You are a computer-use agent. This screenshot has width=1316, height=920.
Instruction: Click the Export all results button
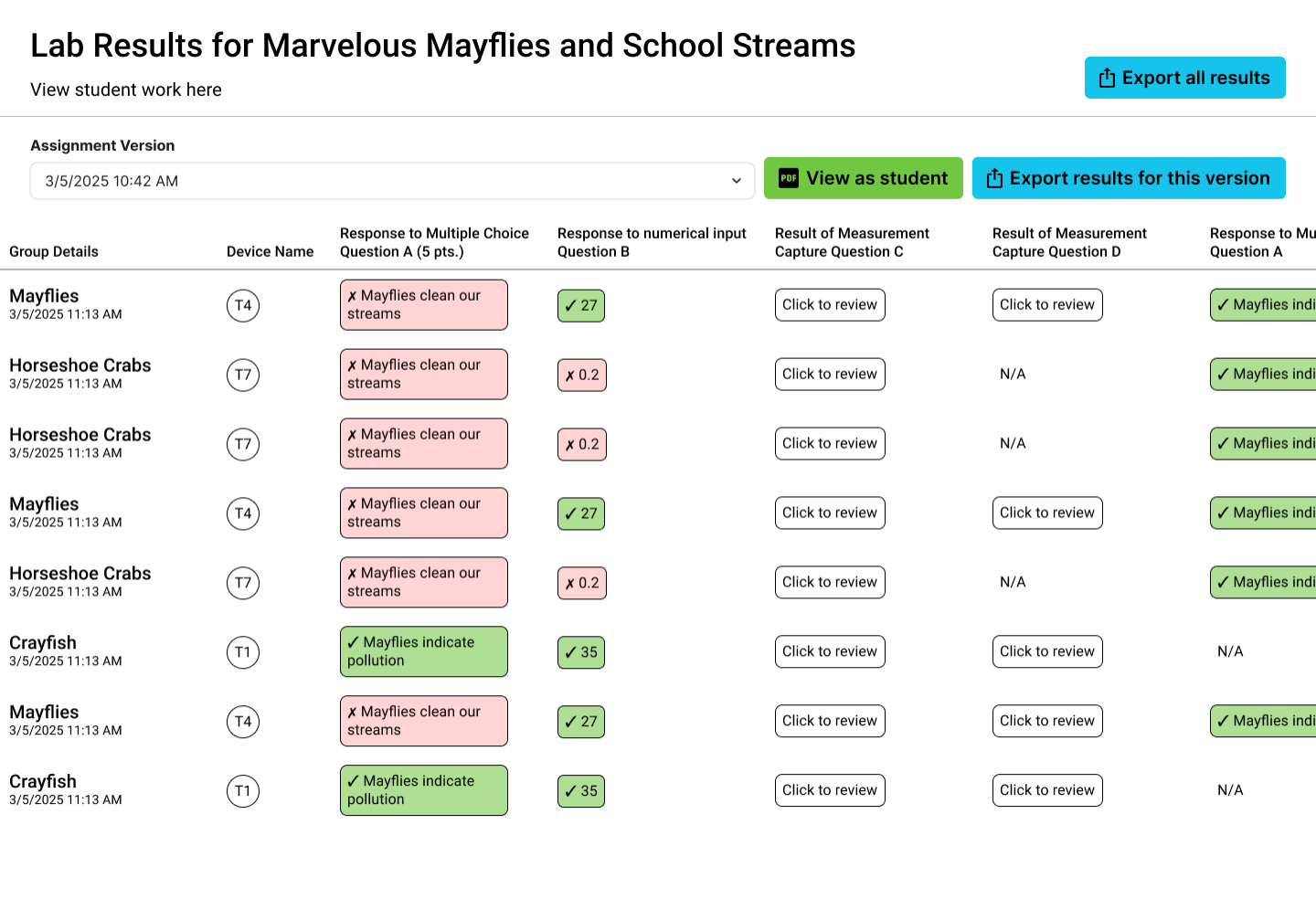click(1184, 78)
